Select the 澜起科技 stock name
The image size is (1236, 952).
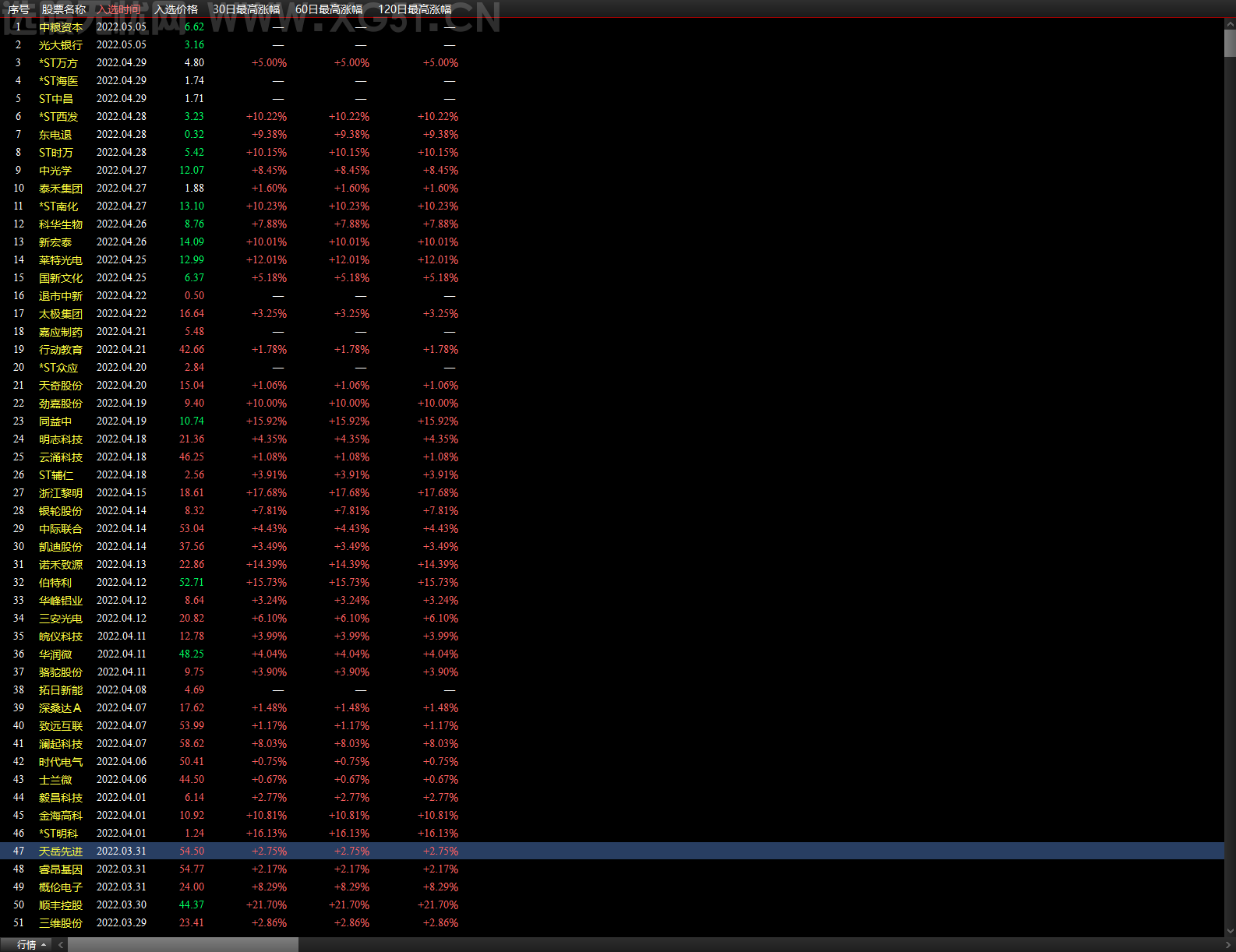tap(61, 744)
